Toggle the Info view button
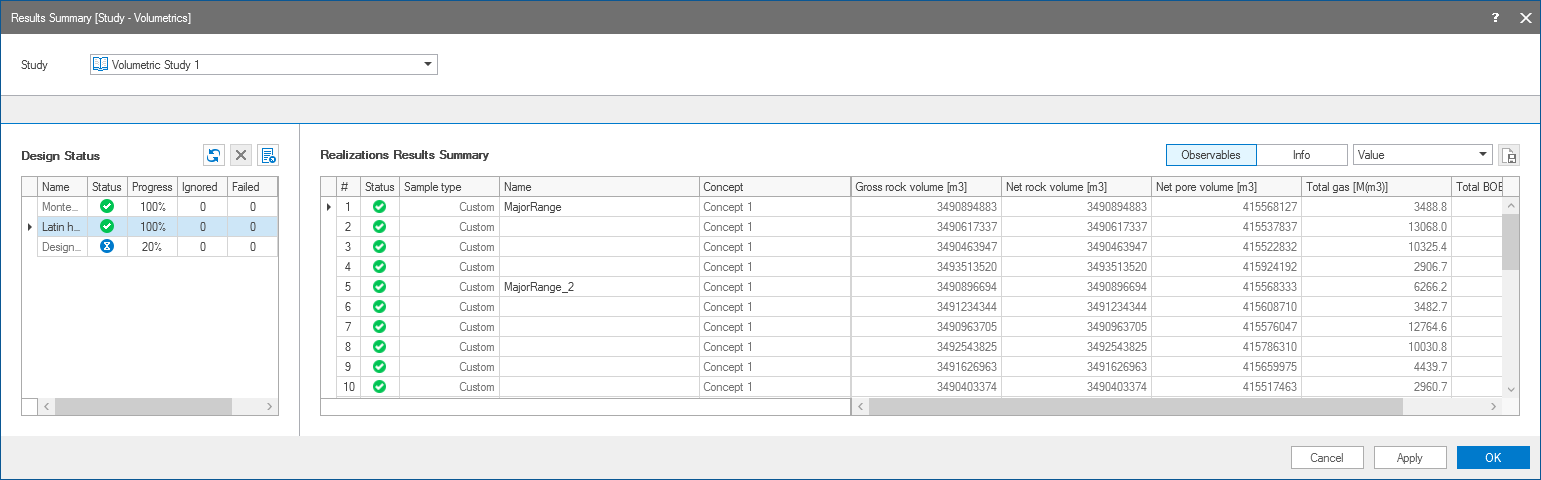This screenshot has height=480, width=1541. pos(1301,155)
